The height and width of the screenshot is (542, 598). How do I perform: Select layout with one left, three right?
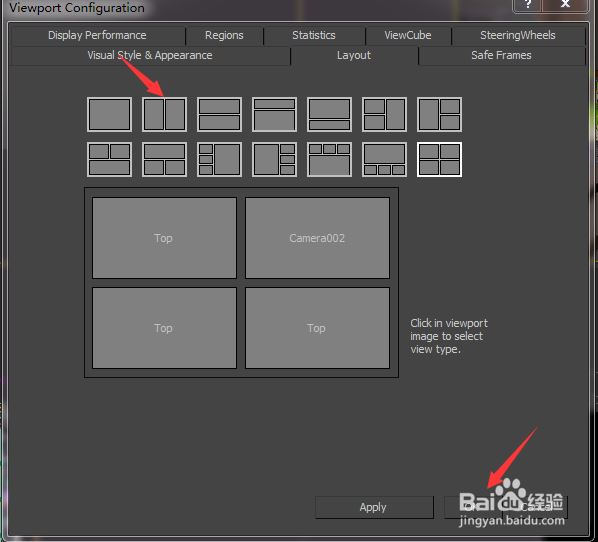coord(274,159)
